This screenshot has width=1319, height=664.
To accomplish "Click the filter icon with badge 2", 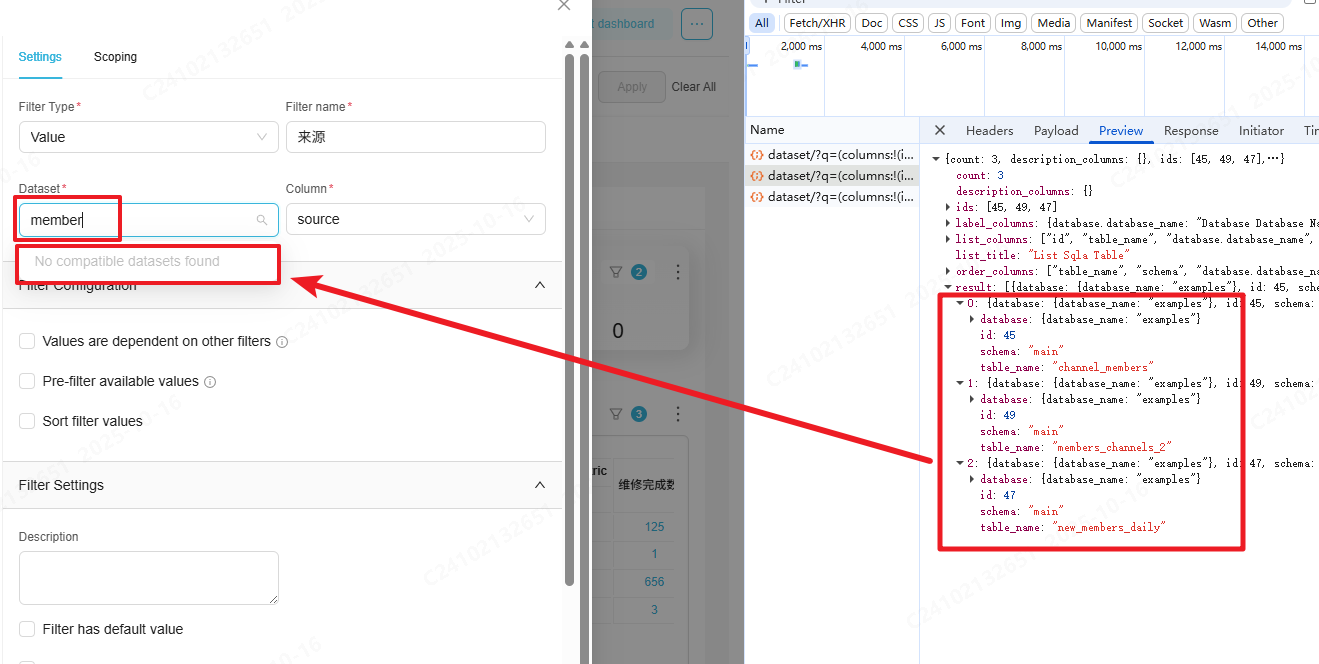I will tap(616, 272).
